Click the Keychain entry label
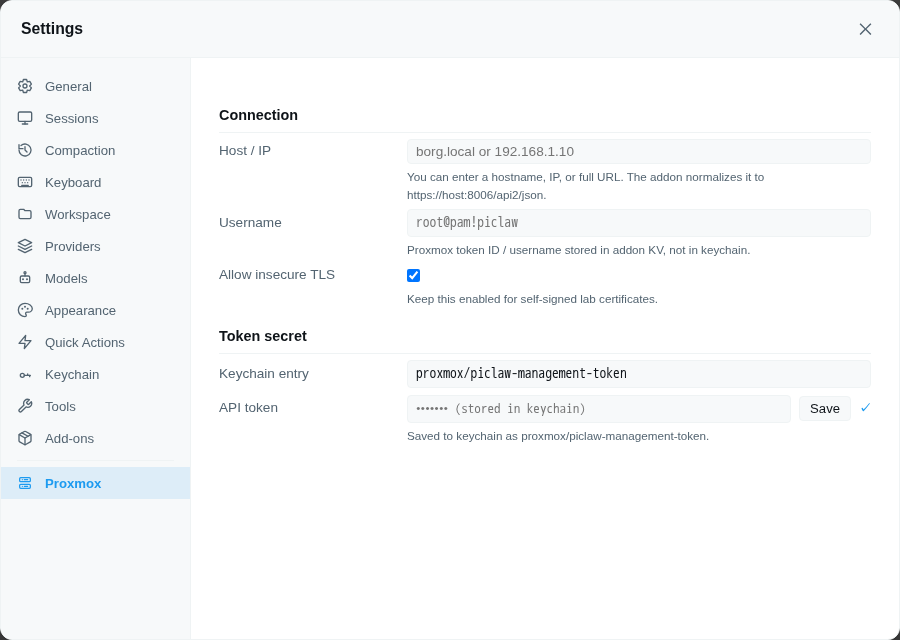Screen dimensions: 900x640 (x=263, y=373)
